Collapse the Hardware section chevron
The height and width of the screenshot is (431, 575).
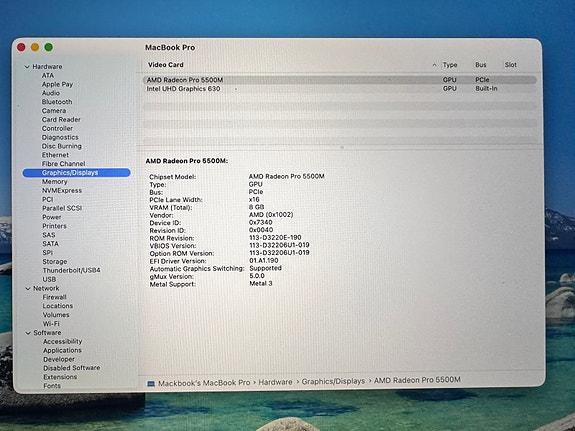coord(27,67)
